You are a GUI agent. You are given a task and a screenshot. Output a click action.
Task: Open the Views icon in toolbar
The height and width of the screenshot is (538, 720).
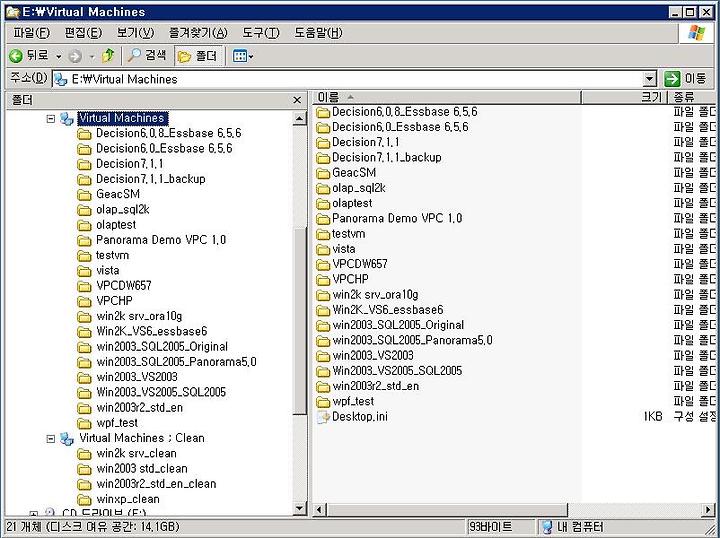click(x=240, y=56)
